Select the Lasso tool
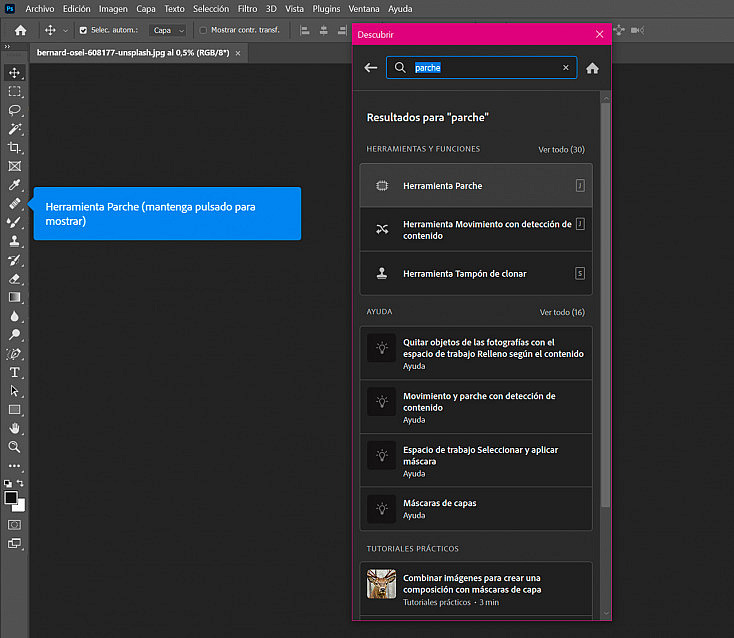Image resolution: width=734 pixels, height=638 pixels. coord(15,110)
